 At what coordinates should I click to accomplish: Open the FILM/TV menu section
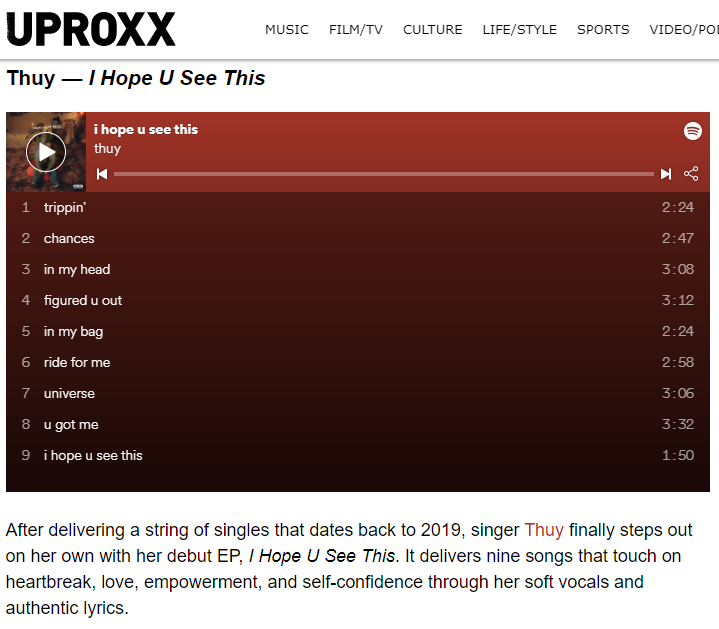tap(356, 30)
